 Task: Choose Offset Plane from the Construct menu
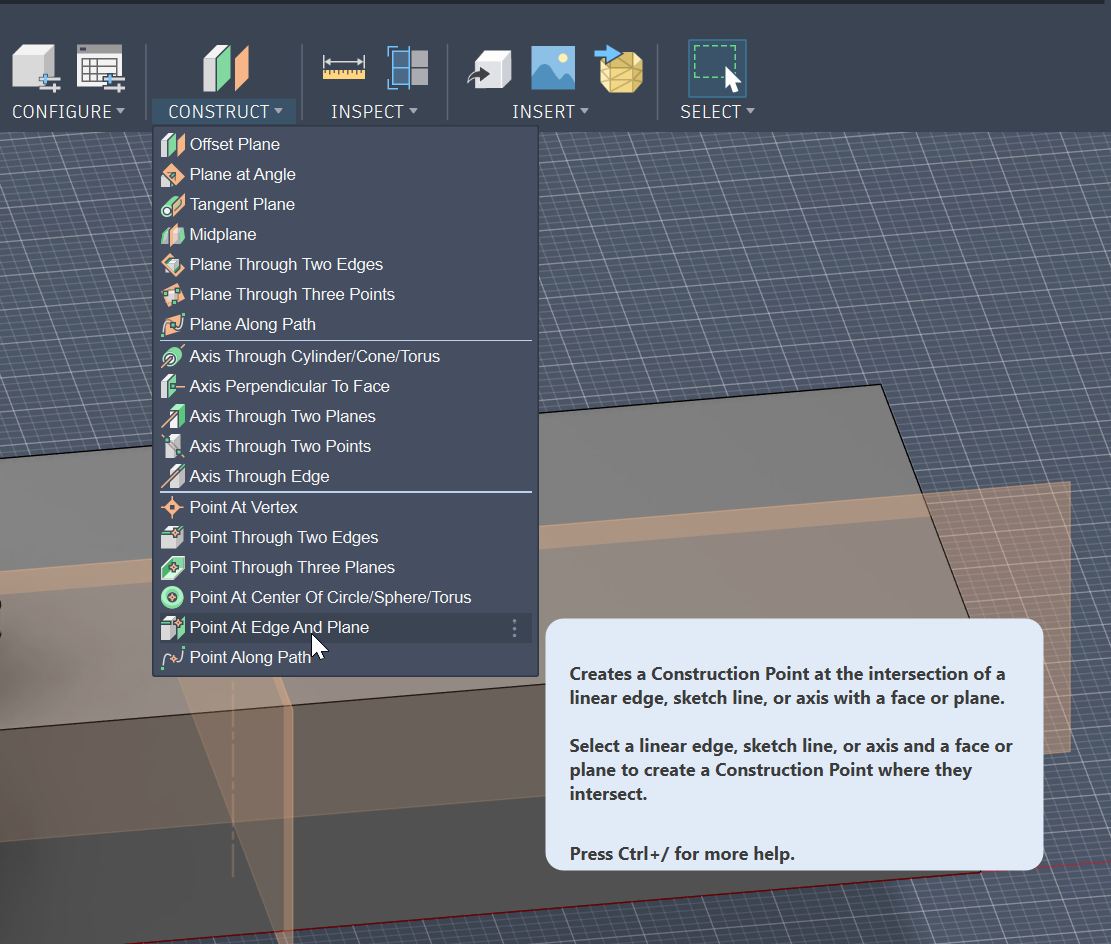[346, 145]
